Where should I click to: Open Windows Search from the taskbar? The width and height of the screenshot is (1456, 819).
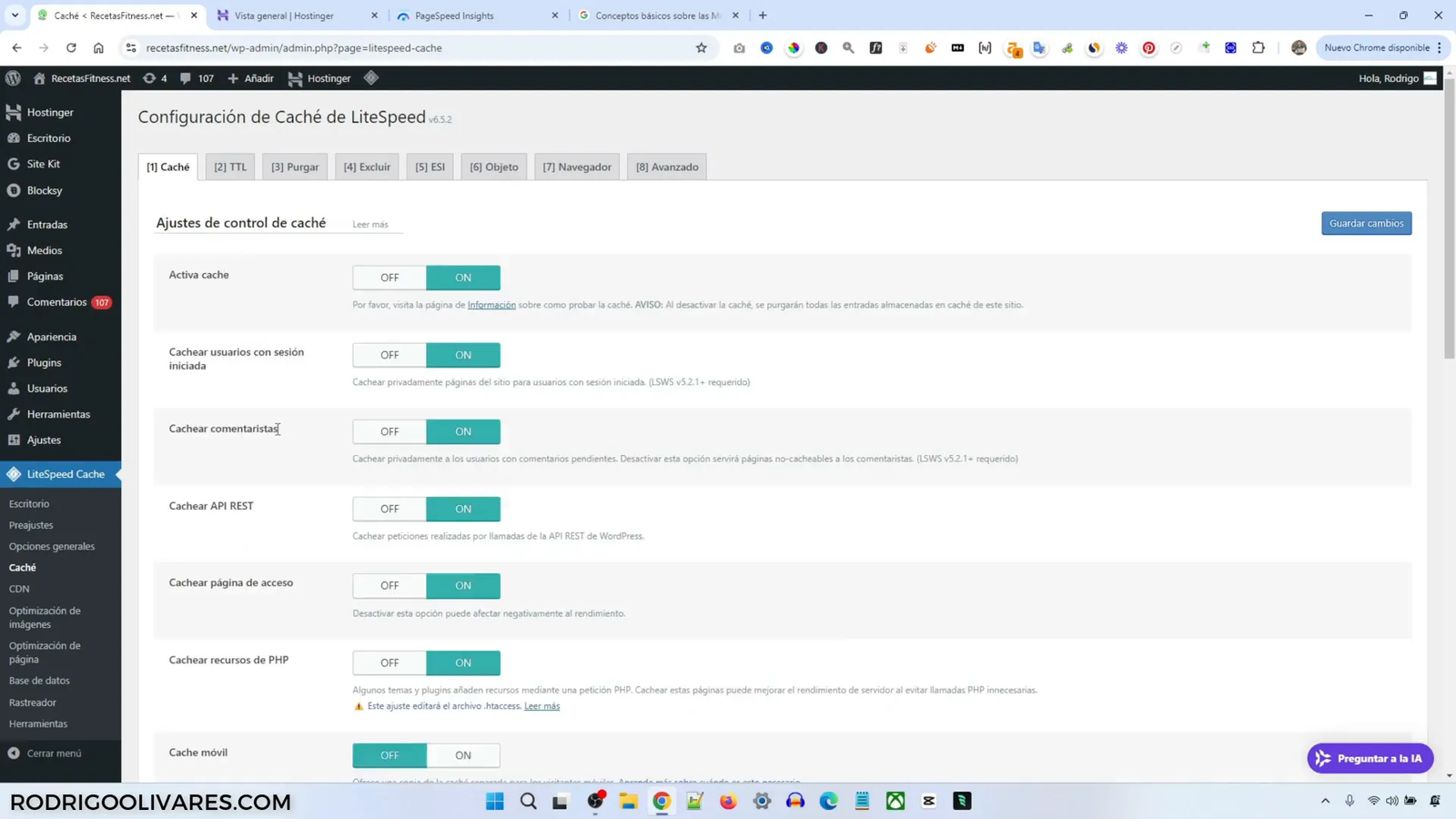pyautogui.click(x=528, y=801)
